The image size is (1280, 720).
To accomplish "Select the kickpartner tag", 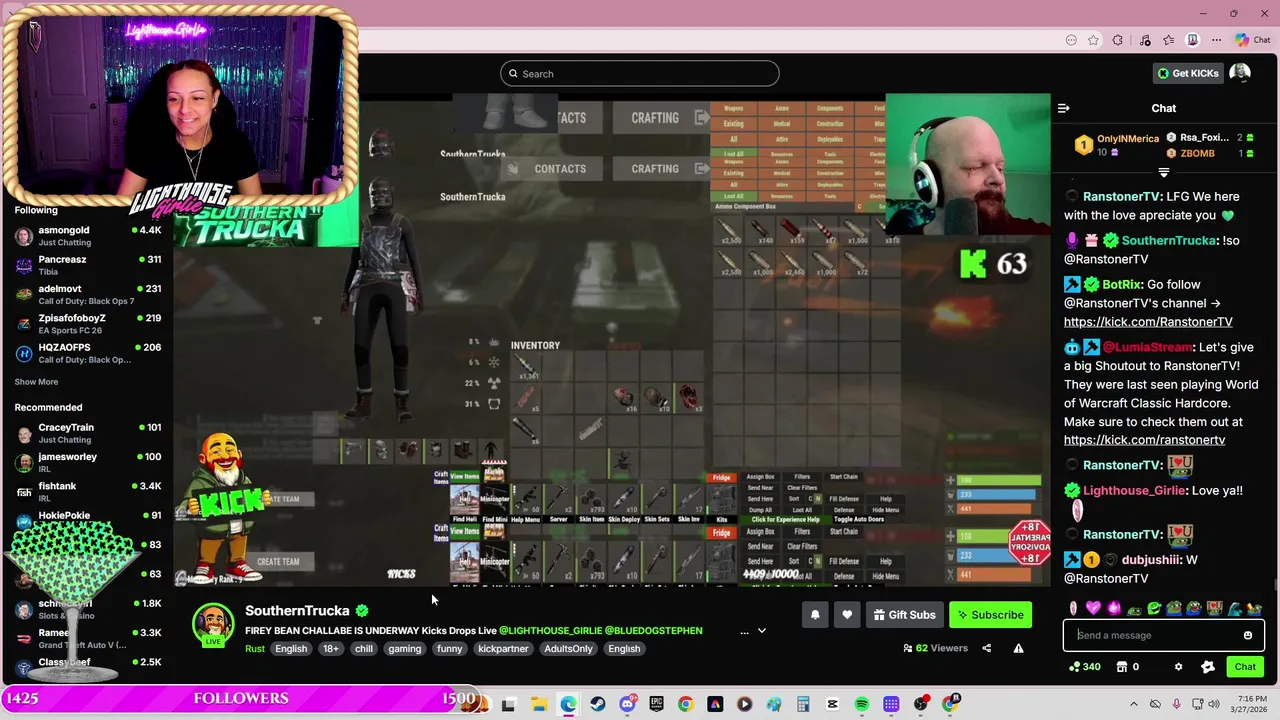I will pos(503,649).
